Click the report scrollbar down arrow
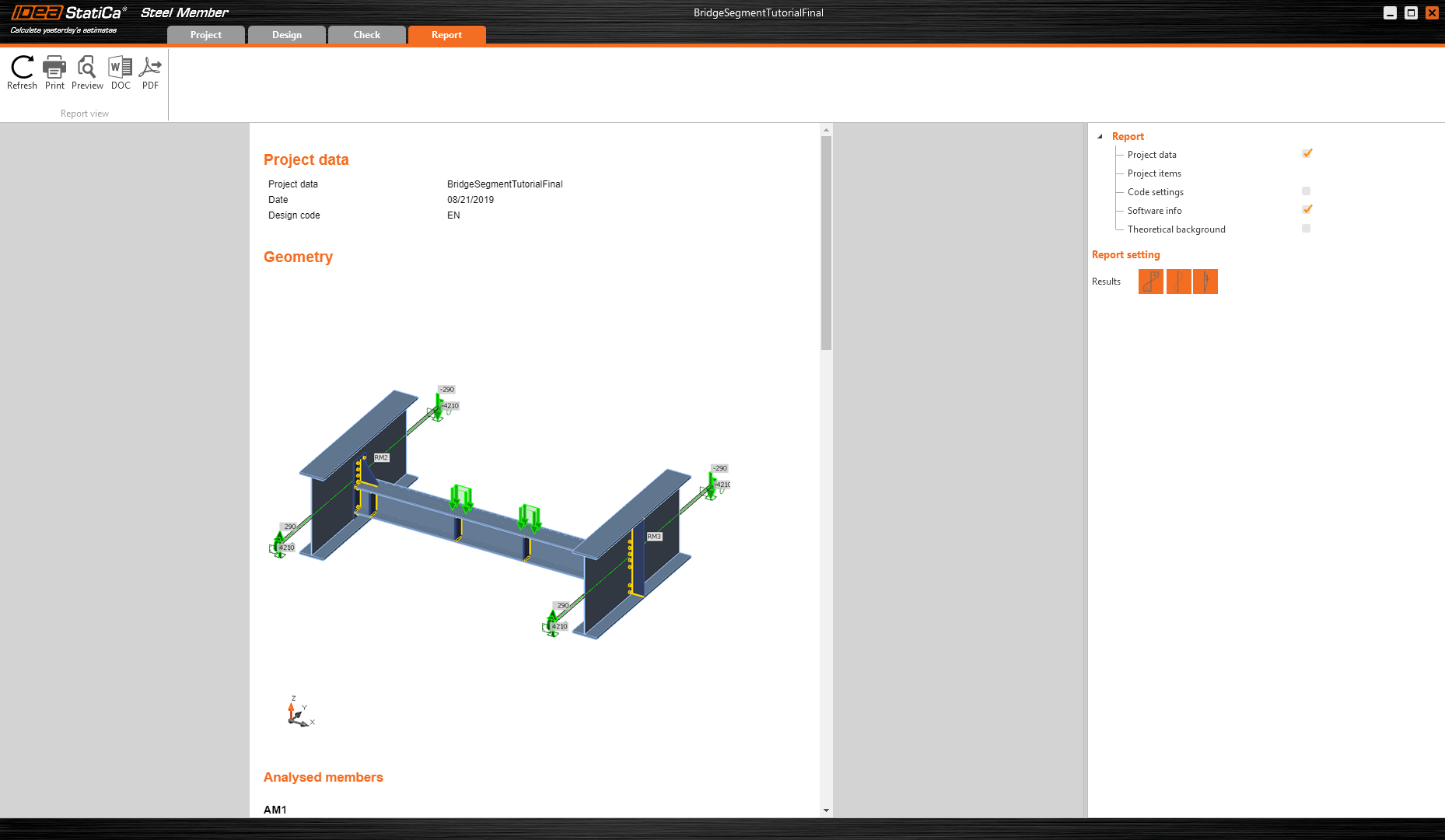Screen dimensions: 1445x840 (x=826, y=810)
